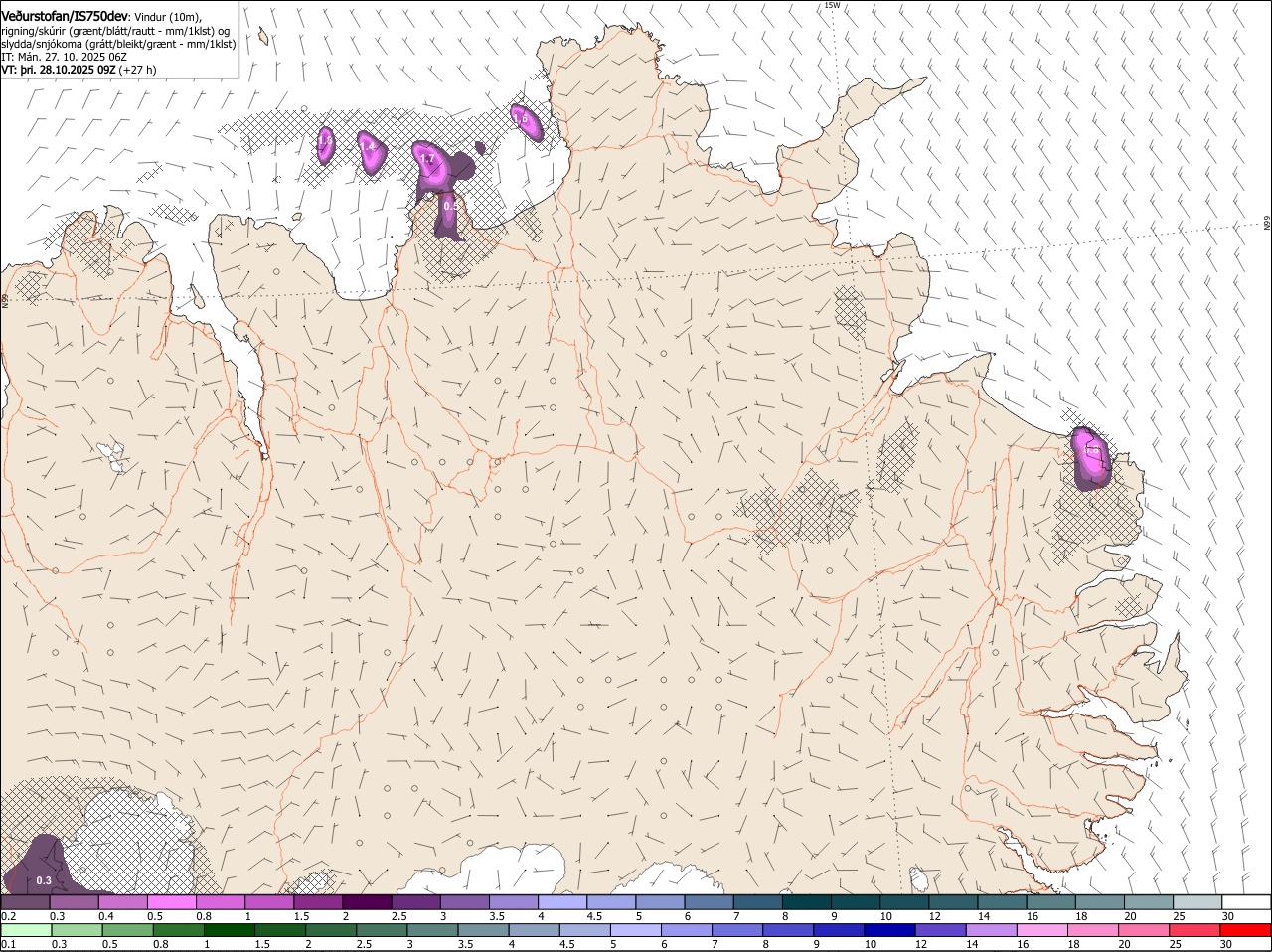Select the 10–12 navy blue swatch in the lower legend
The height and width of the screenshot is (952, 1272).
point(890,930)
